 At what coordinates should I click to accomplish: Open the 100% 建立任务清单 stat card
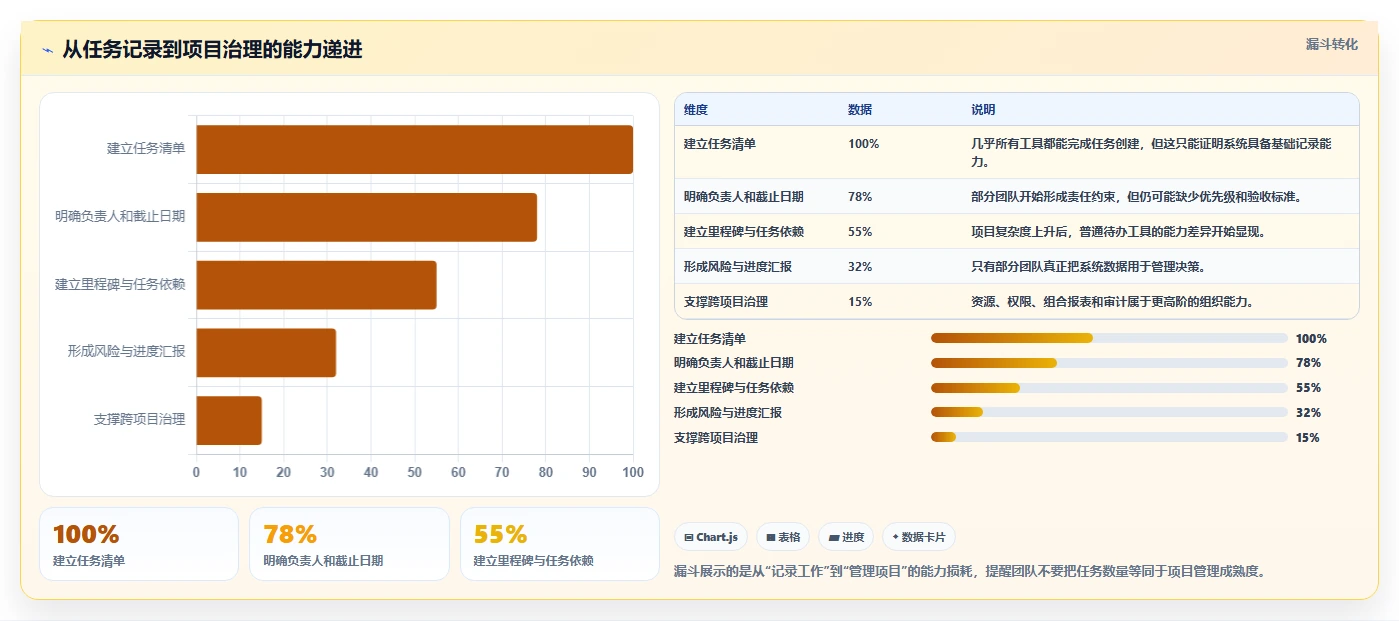click(x=139, y=544)
